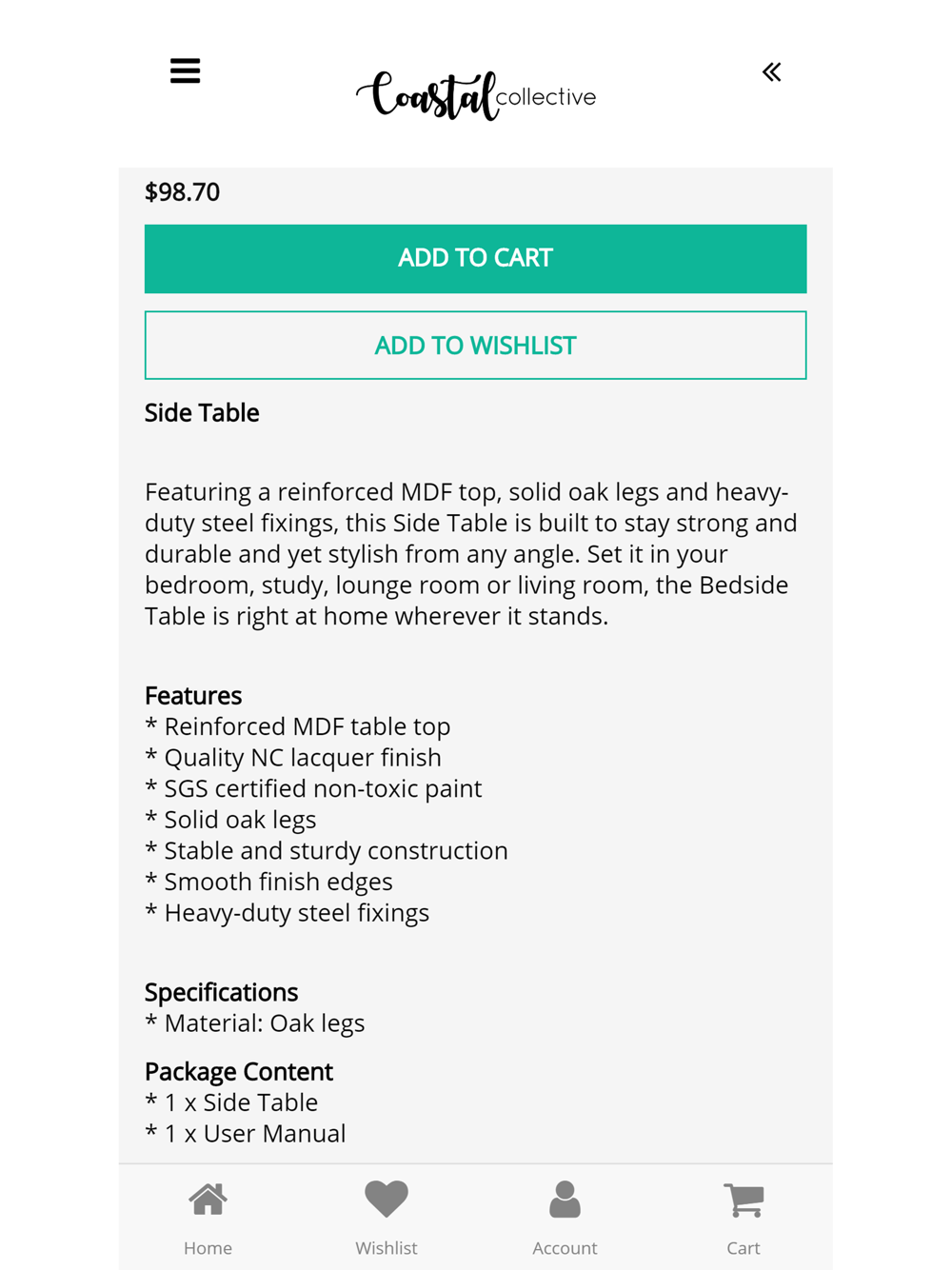This screenshot has width=952, height=1270.
Task: Click the product description paragraph
Action: point(472,554)
